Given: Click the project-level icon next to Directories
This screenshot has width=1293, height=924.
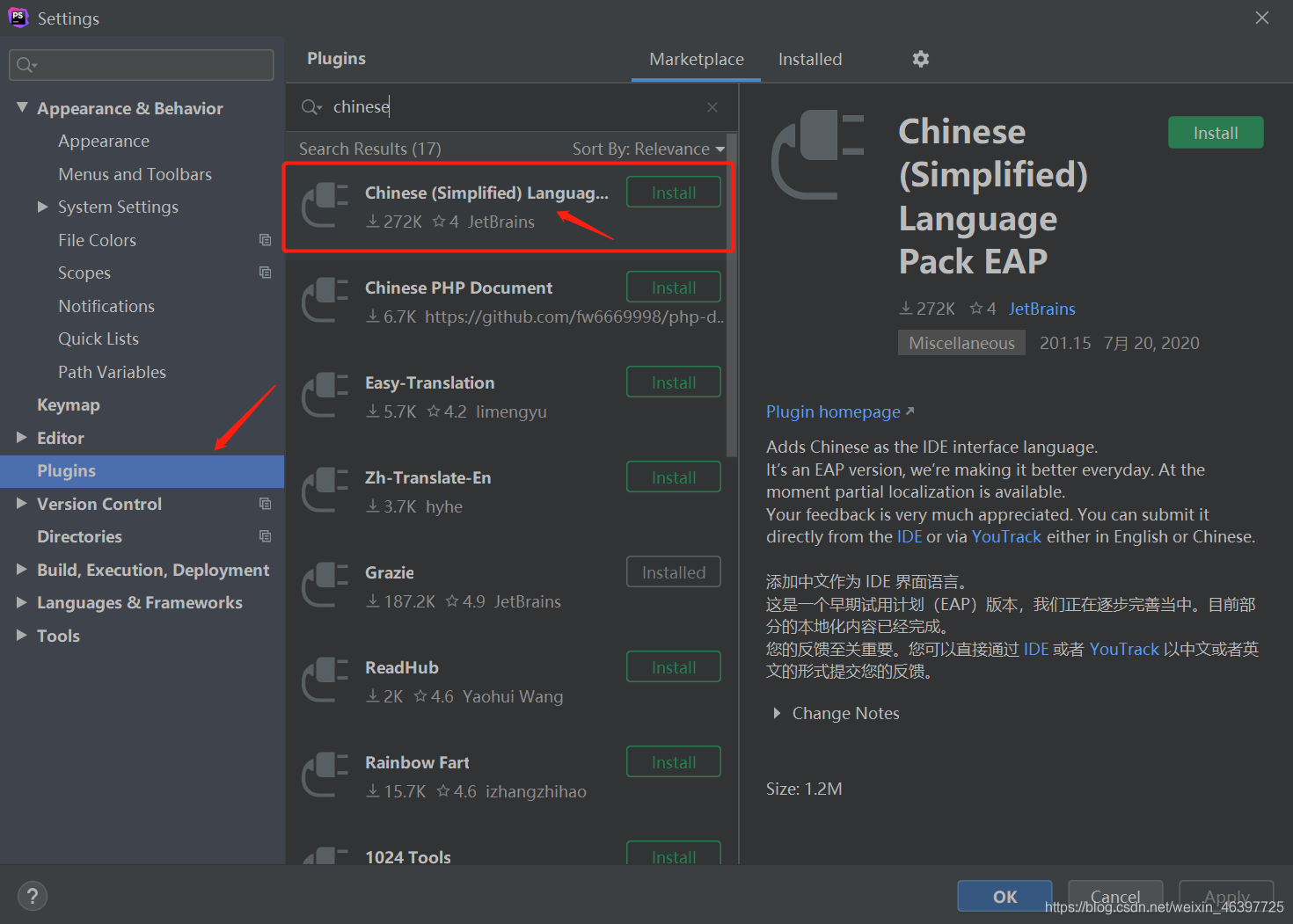Looking at the screenshot, I should click(265, 536).
